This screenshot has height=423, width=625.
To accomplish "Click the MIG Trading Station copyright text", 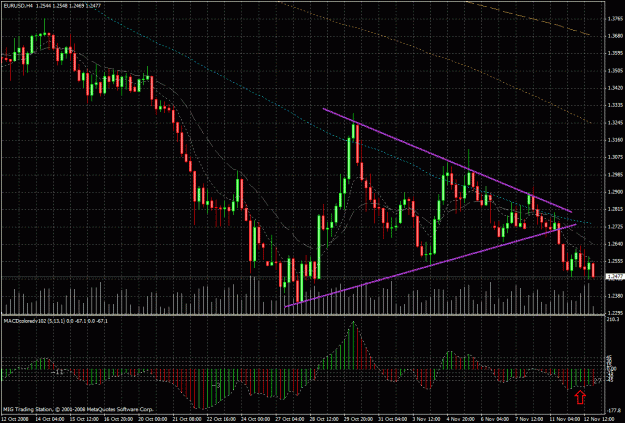I will tap(78, 409).
